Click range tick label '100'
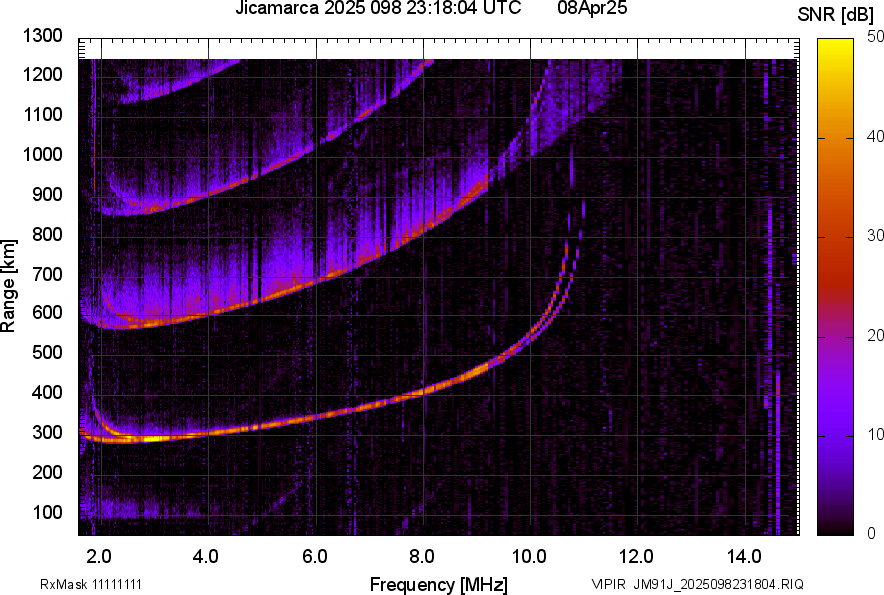884x595 pixels. [47, 512]
